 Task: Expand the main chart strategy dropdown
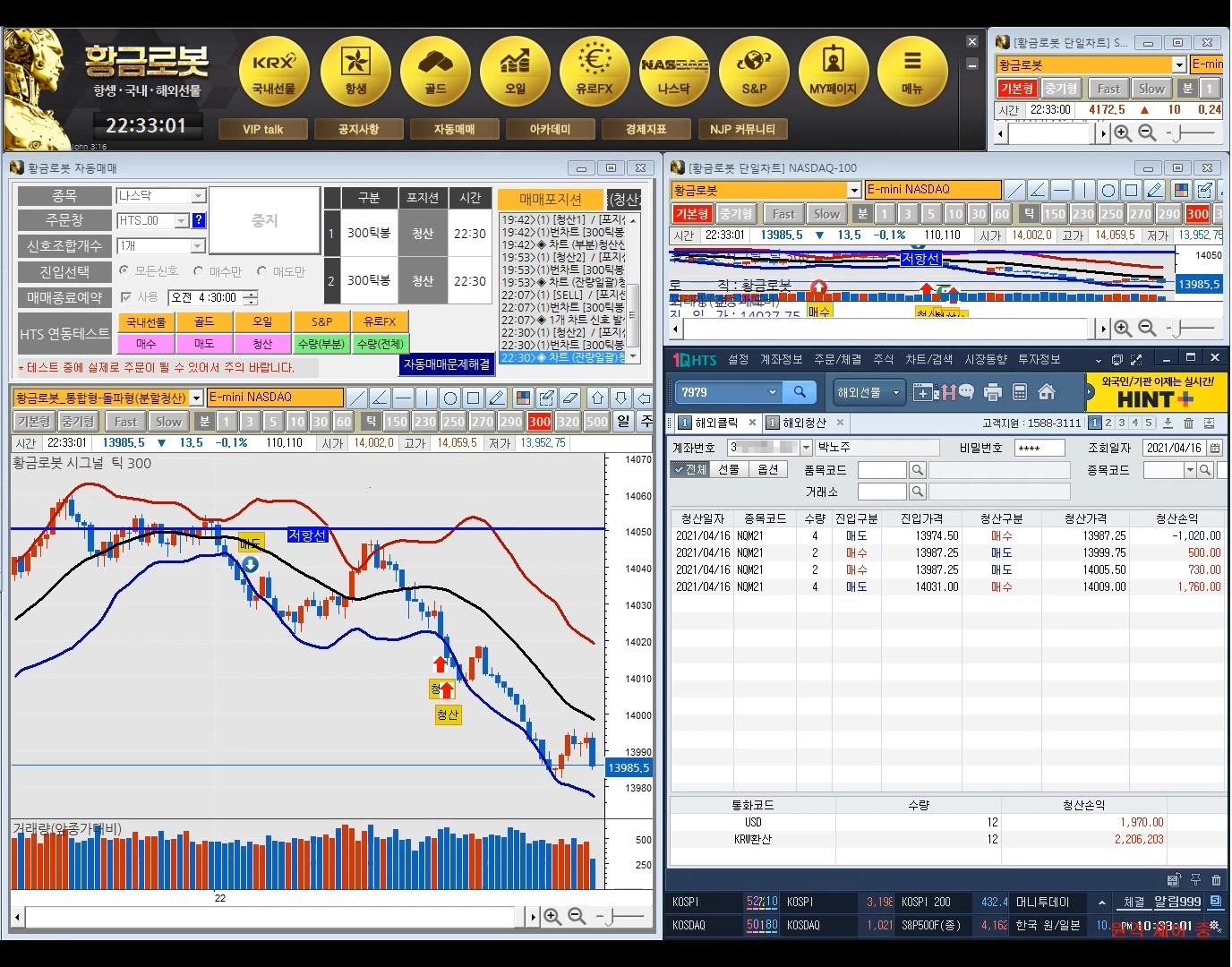[197, 398]
